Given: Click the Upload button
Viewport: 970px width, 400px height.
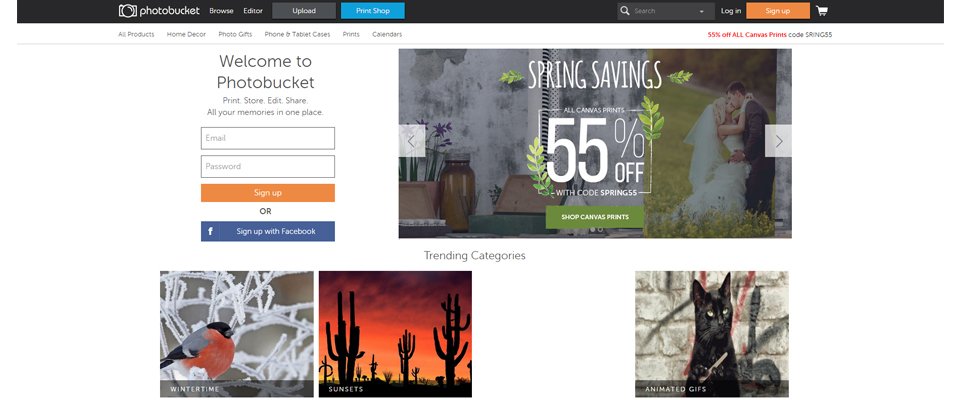Looking at the screenshot, I should click(x=304, y=11).
